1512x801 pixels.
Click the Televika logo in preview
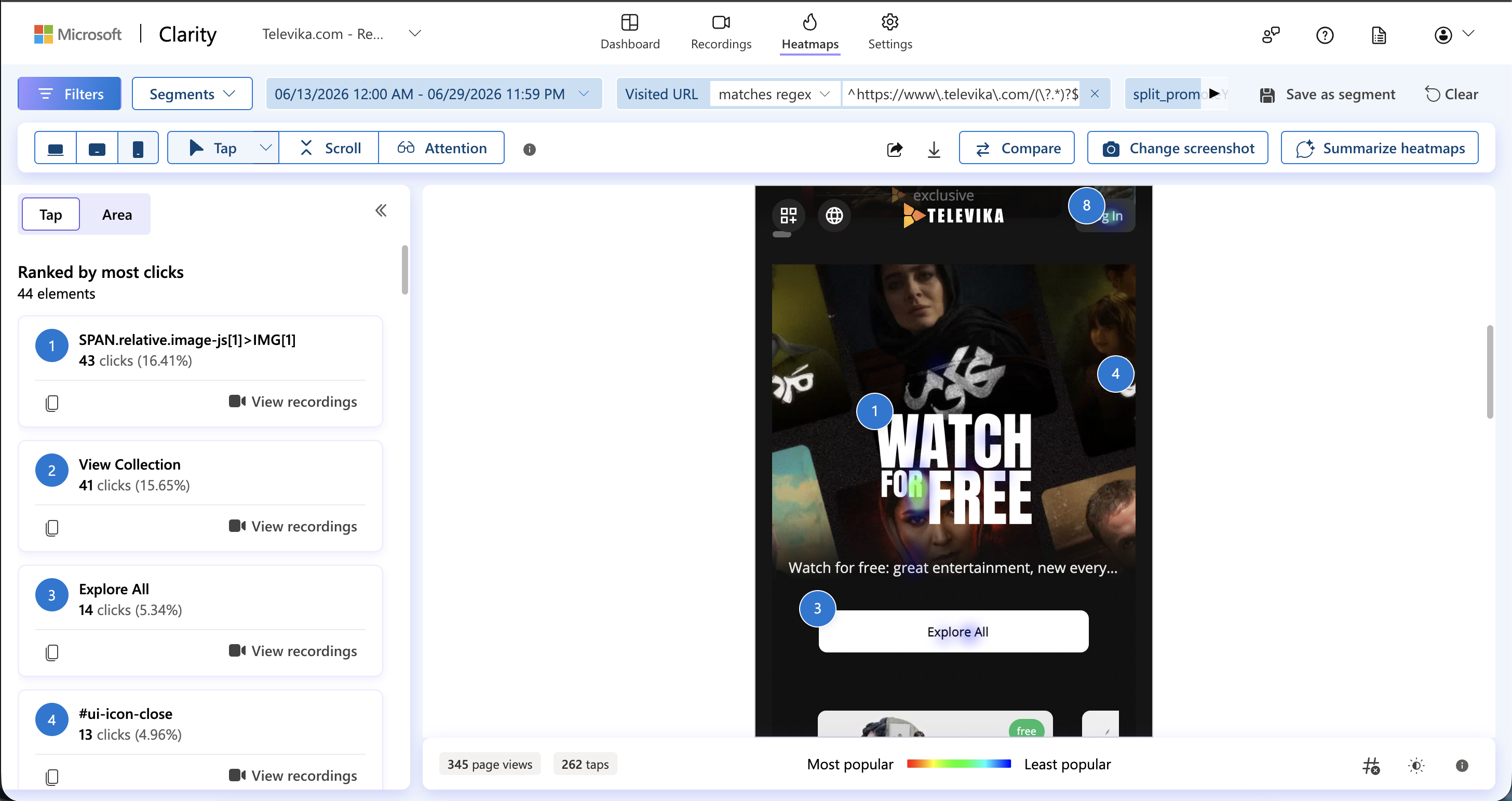[x=954, y=216]
